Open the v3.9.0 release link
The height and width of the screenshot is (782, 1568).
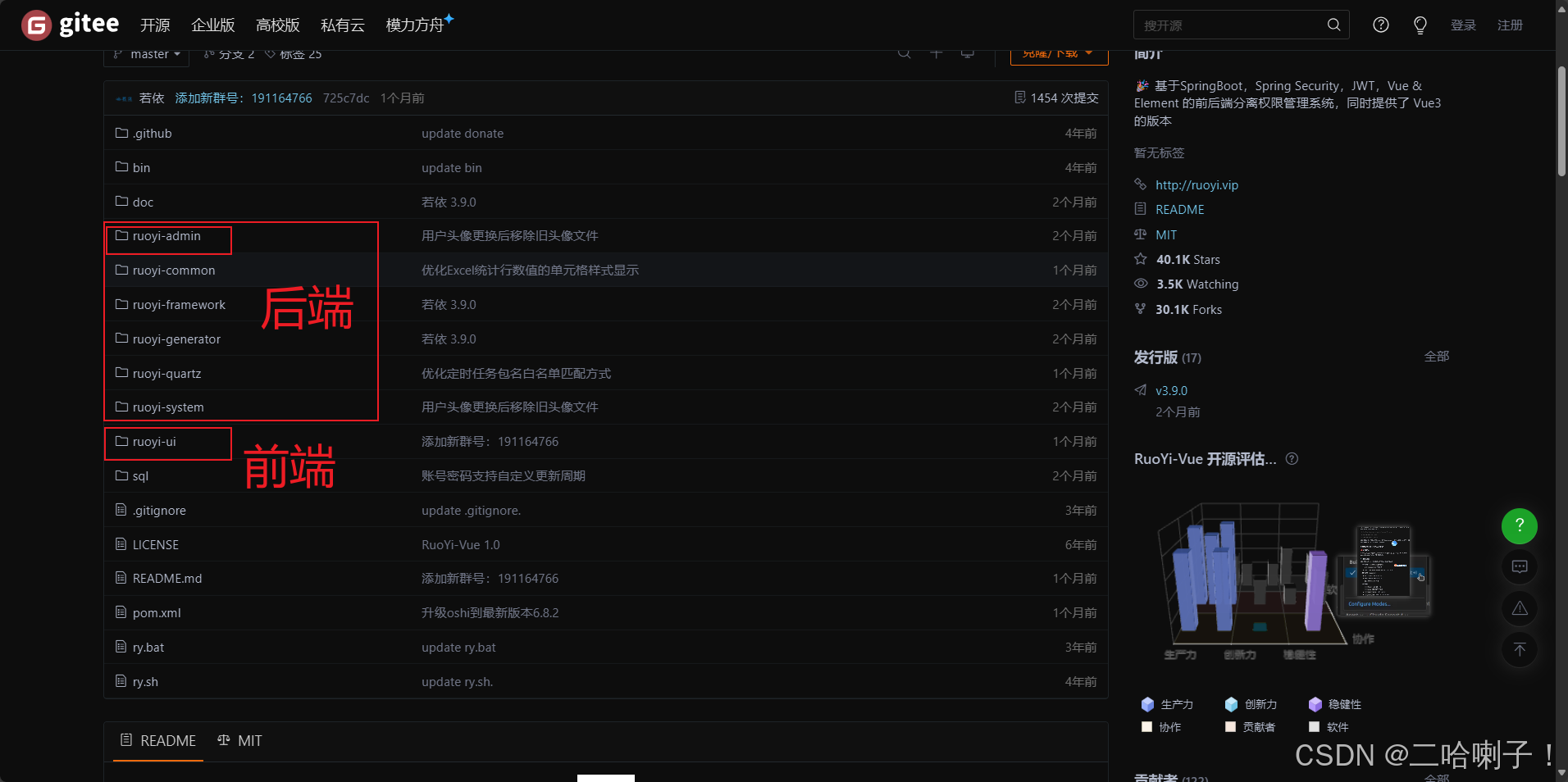click(1171, 391)
